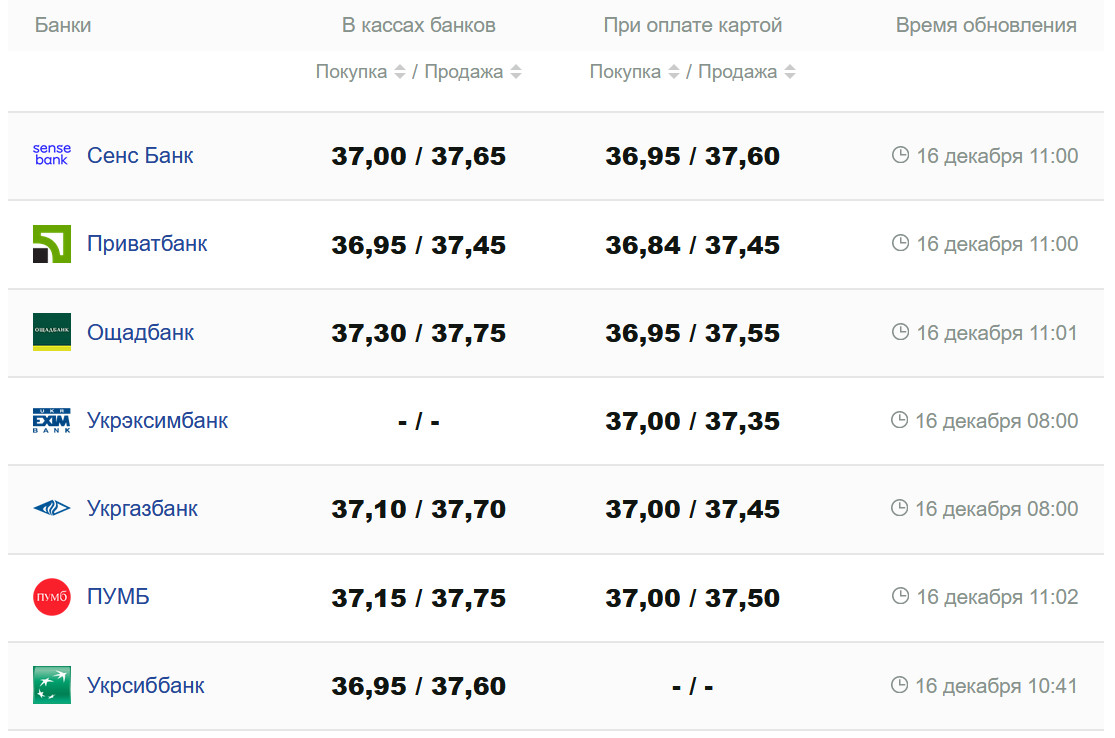The image size is (1115, 738).
Task: Open the Укрсиббанк link
Action: (x=145, y=685)
